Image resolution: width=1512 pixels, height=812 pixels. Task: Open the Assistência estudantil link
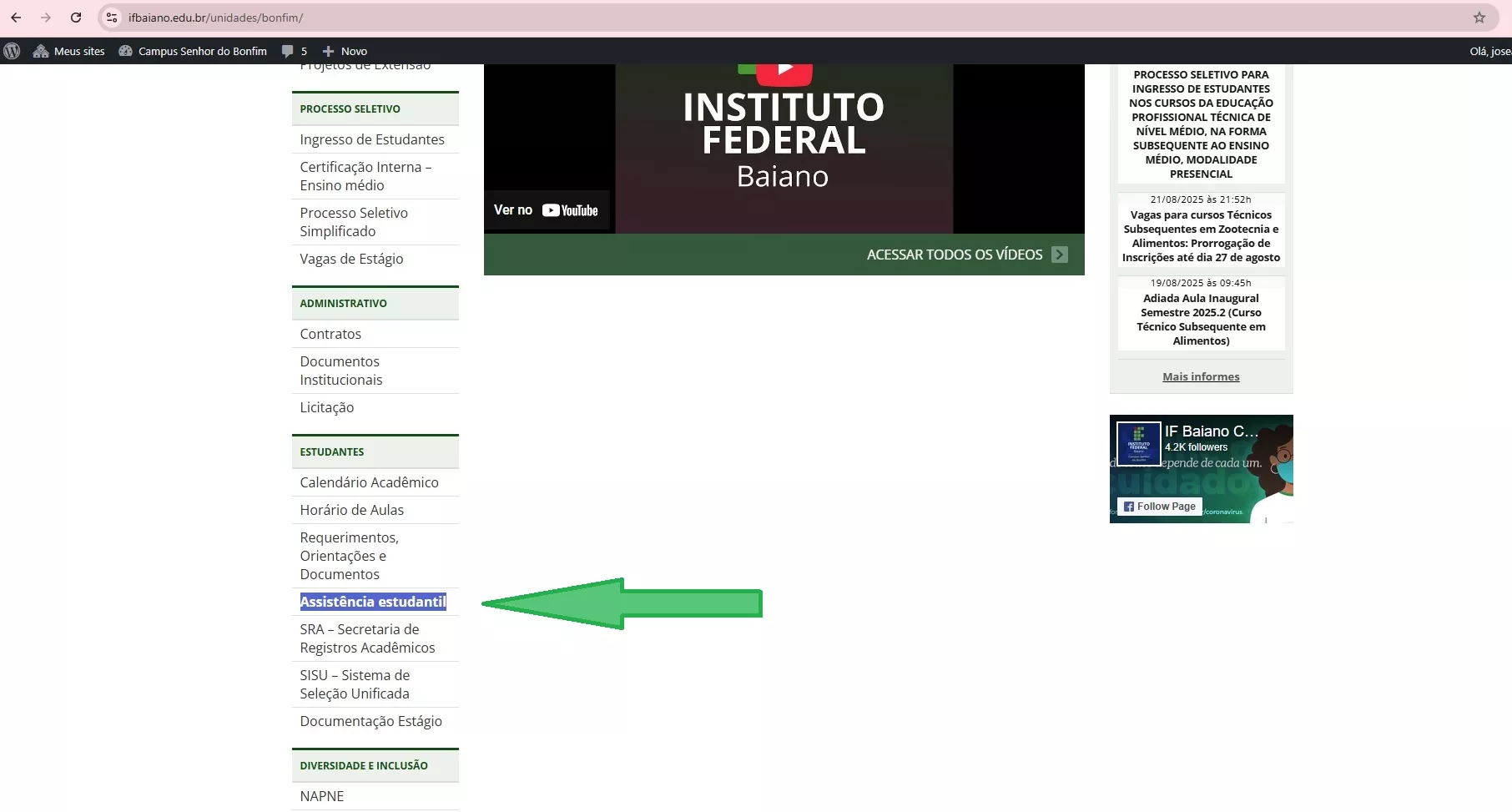pos(373,602)
